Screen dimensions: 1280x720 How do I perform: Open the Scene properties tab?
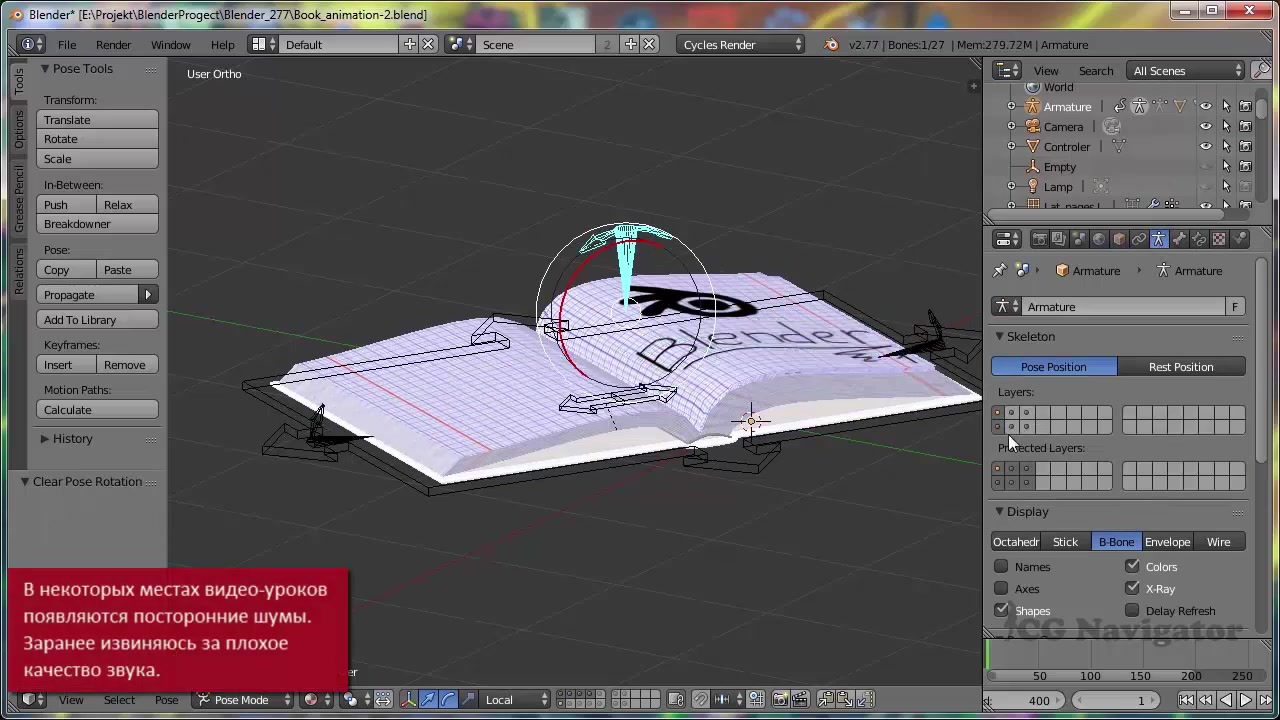pos(1079,239)
